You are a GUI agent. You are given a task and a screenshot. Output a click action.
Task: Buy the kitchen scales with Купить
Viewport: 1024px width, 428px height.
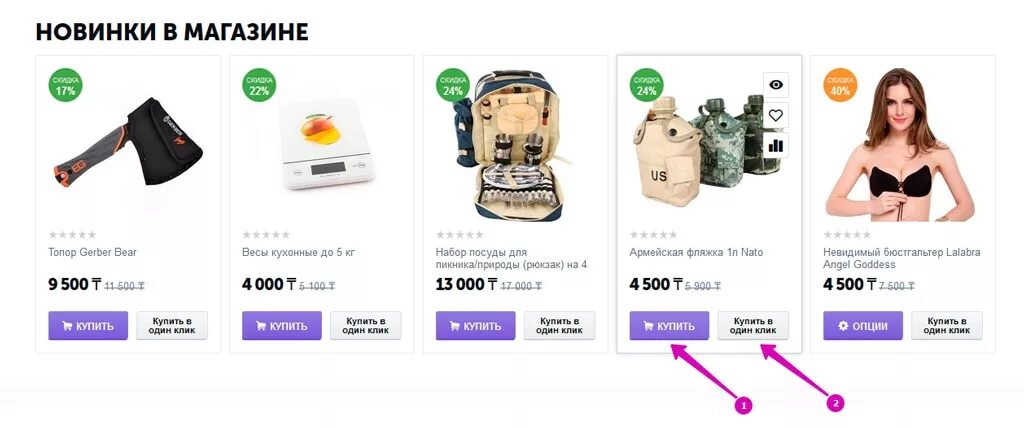[282, 325]
